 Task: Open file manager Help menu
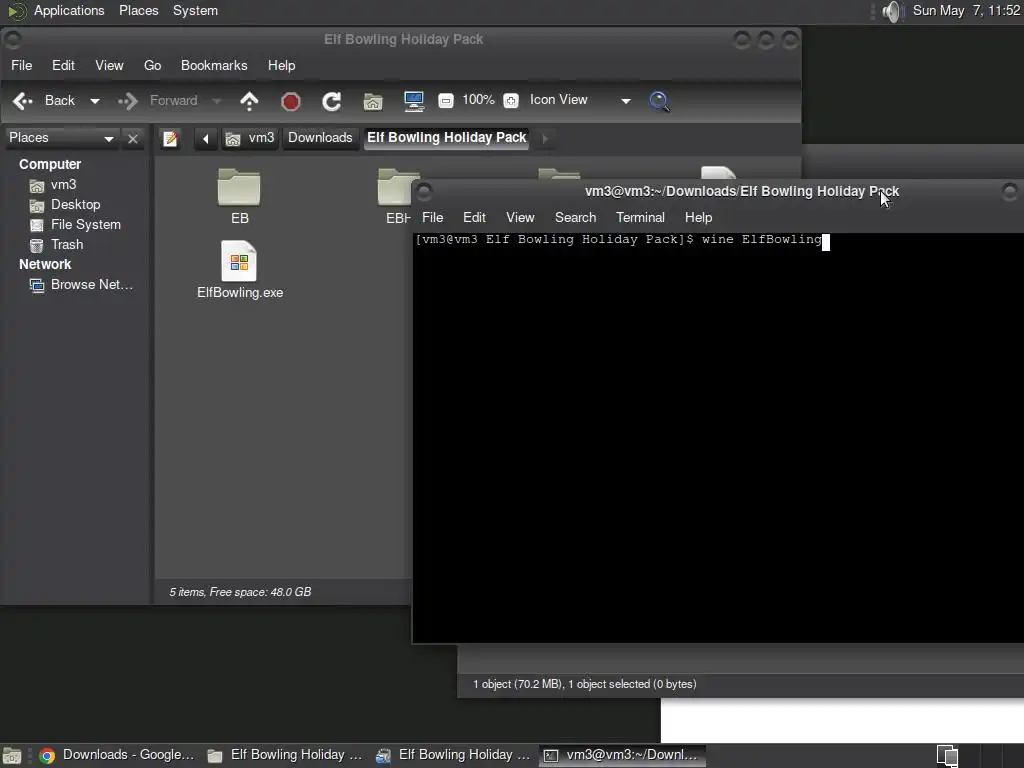[281, 65]
